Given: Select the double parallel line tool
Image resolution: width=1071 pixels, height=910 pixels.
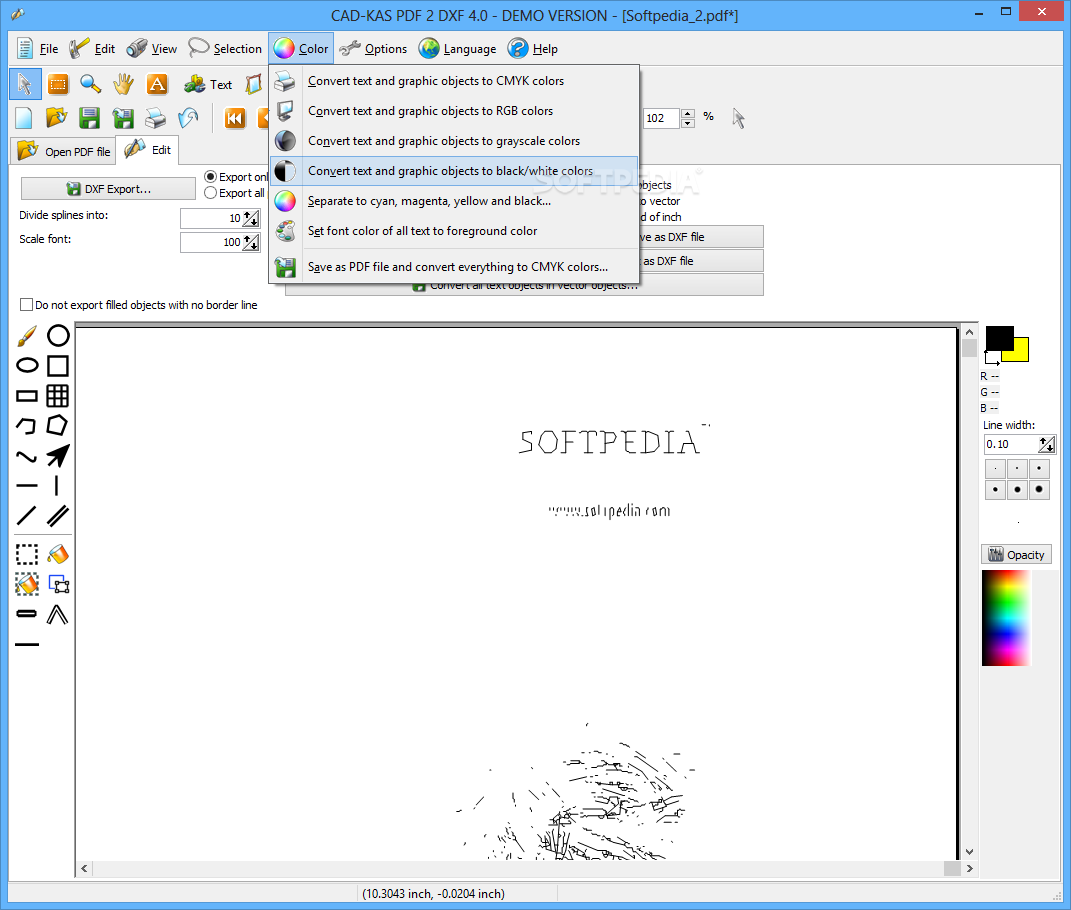Looking at the screenshot, I should (x=58, y=516).
